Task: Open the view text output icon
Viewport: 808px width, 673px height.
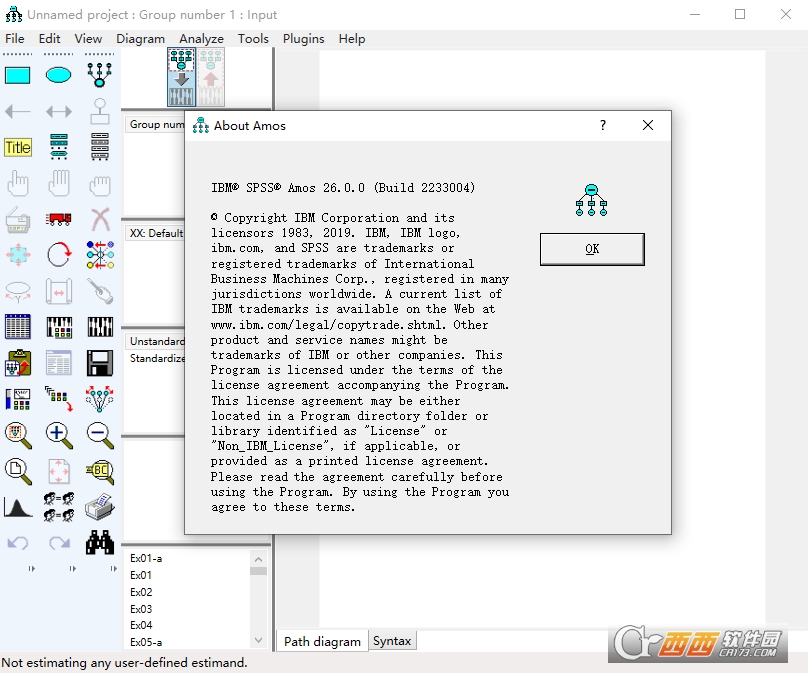Action: point(59,363)
